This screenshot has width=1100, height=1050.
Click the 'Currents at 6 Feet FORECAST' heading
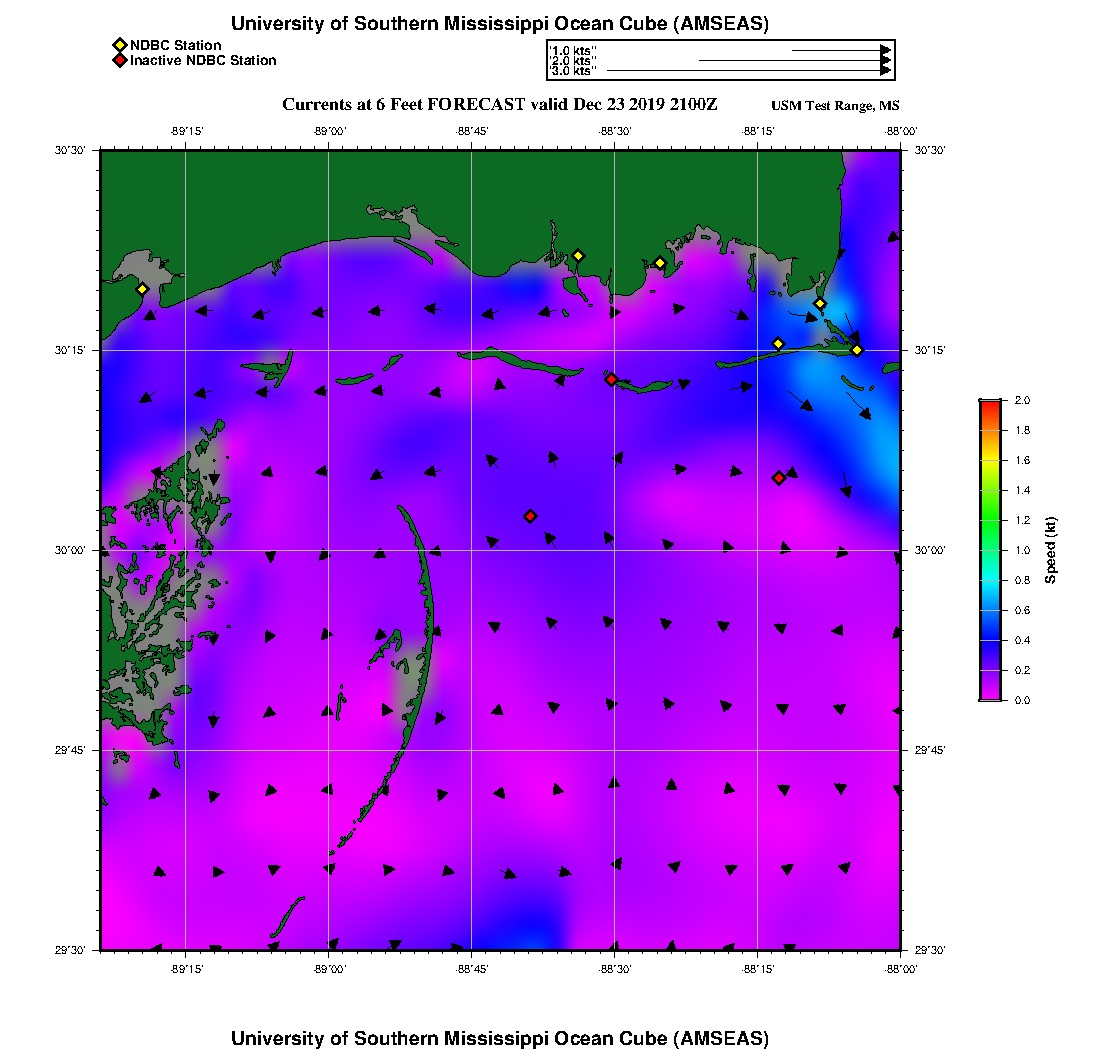(500, 105)
